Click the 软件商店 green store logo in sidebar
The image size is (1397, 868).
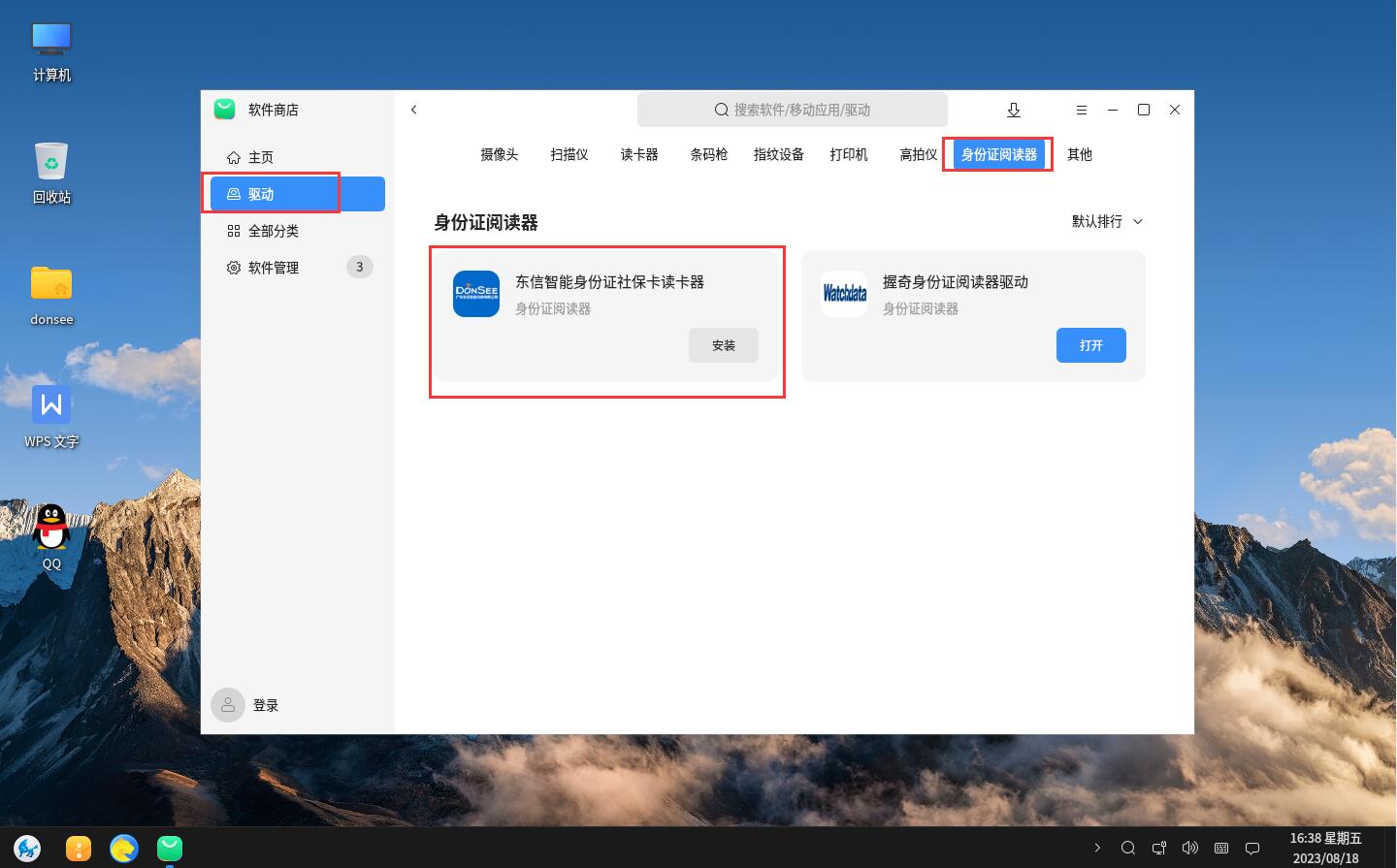tap(224, 110)
